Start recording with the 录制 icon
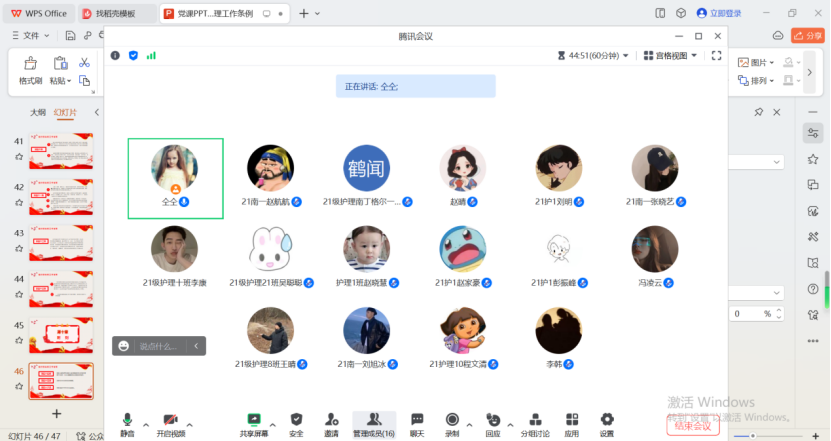Image resolution: width=831 pixels, height=441 pixels. [452, 420]
